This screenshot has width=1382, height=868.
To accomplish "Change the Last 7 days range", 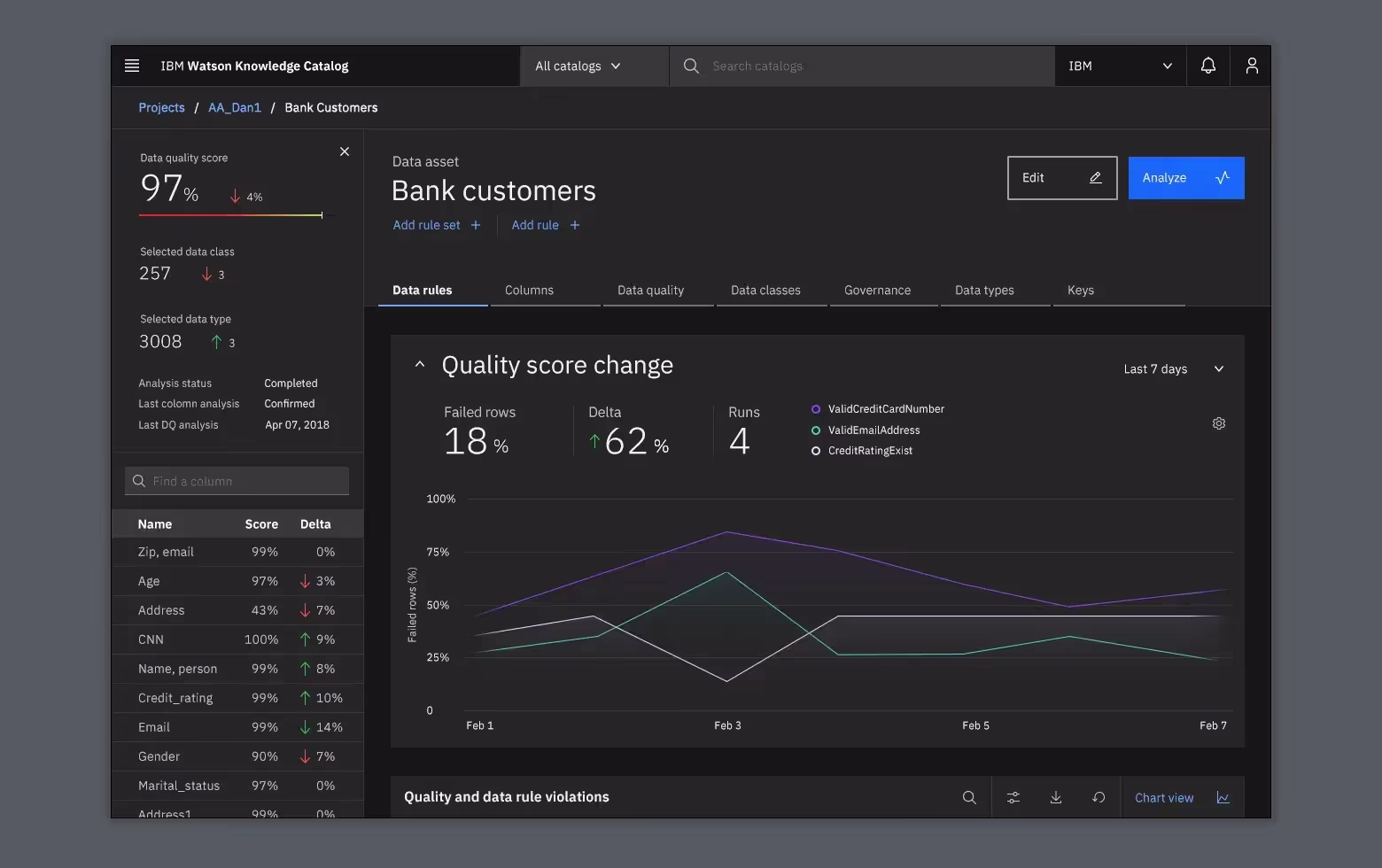I will 1173,369.
